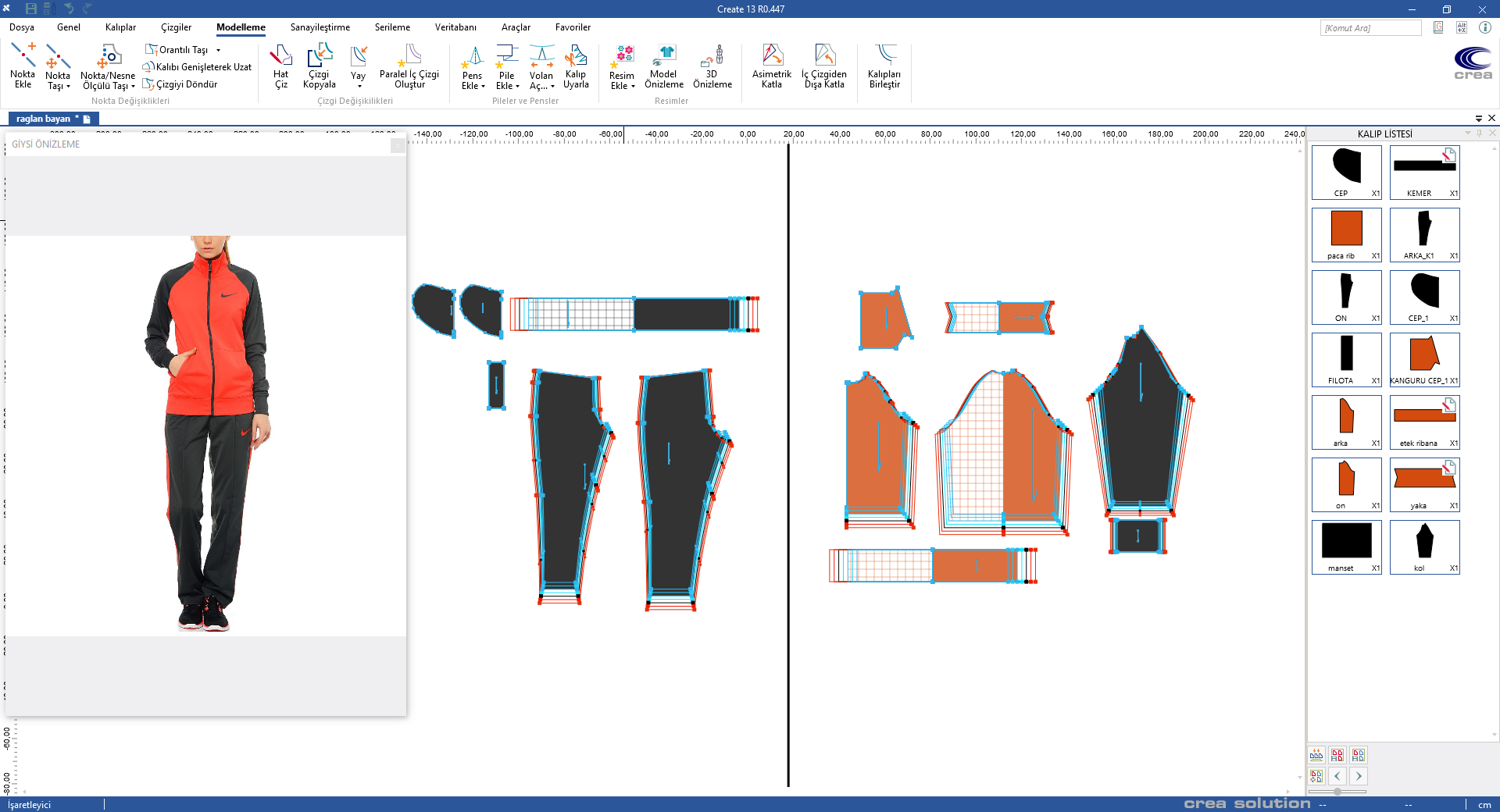Launch 3D Önizleme
The width and height of the screenshot is (1500, 812).
point(712,66)
